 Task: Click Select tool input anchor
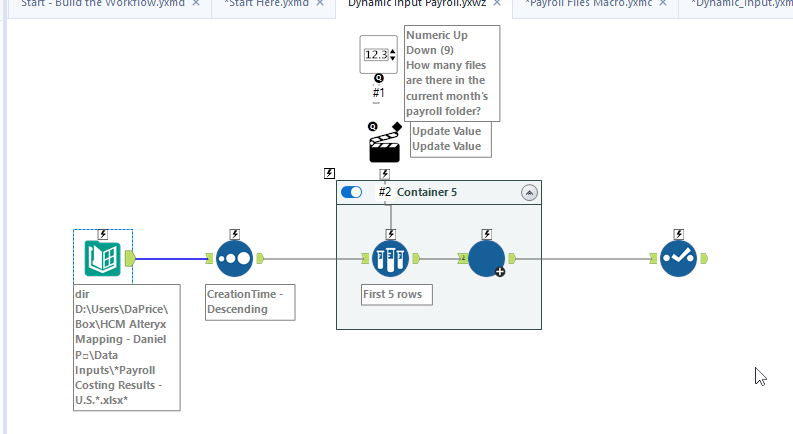(x=653, y=258)
